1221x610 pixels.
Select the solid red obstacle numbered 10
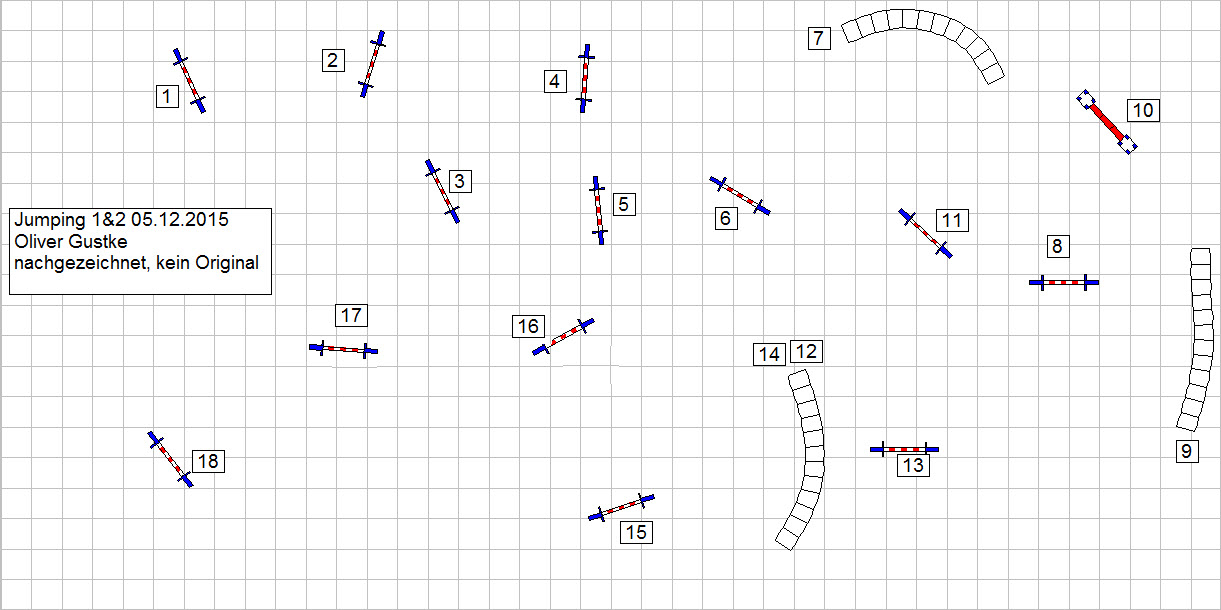1107,123
